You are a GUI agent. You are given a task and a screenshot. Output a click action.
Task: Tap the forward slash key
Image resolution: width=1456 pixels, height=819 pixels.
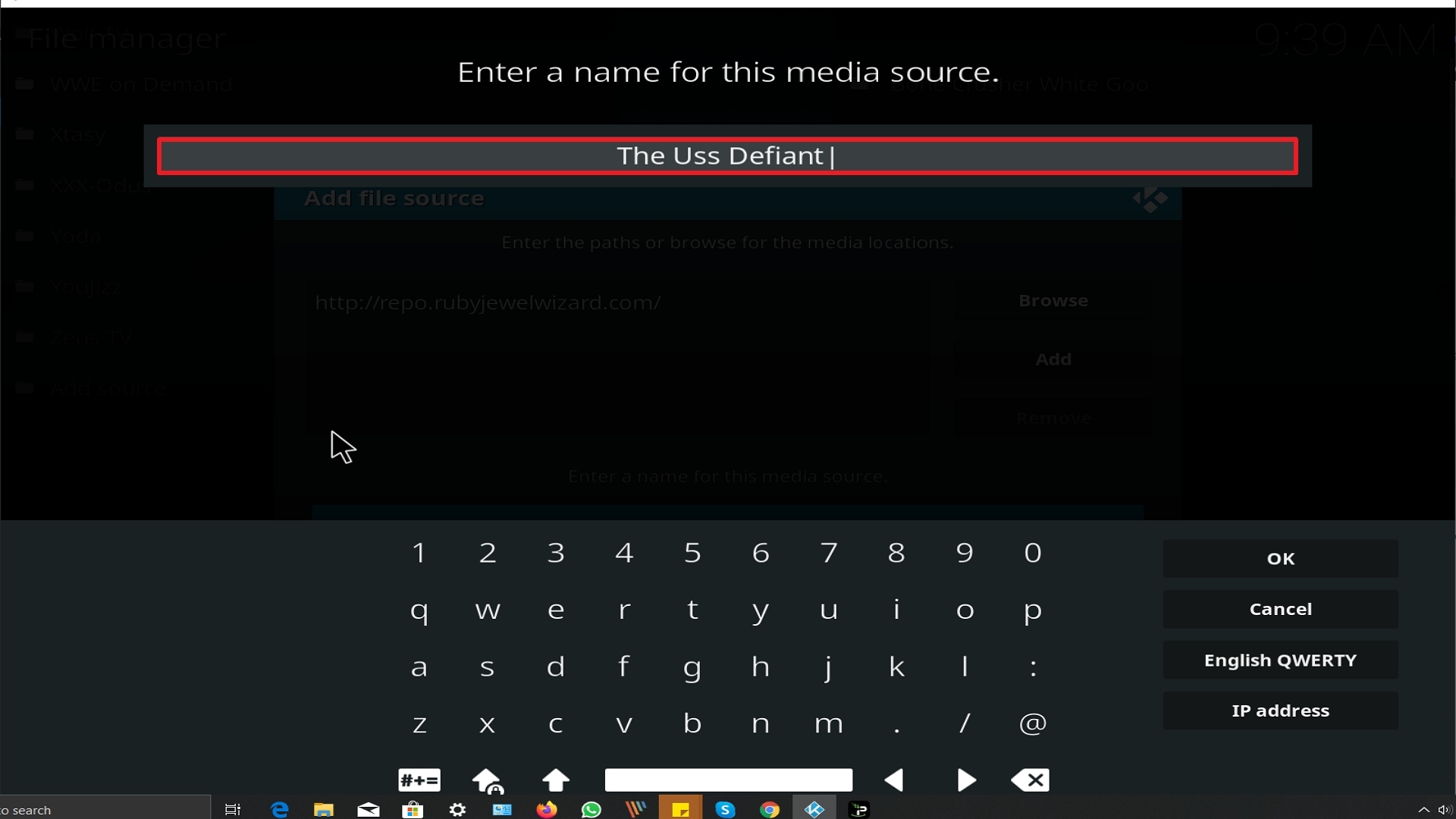coord(965,724)
